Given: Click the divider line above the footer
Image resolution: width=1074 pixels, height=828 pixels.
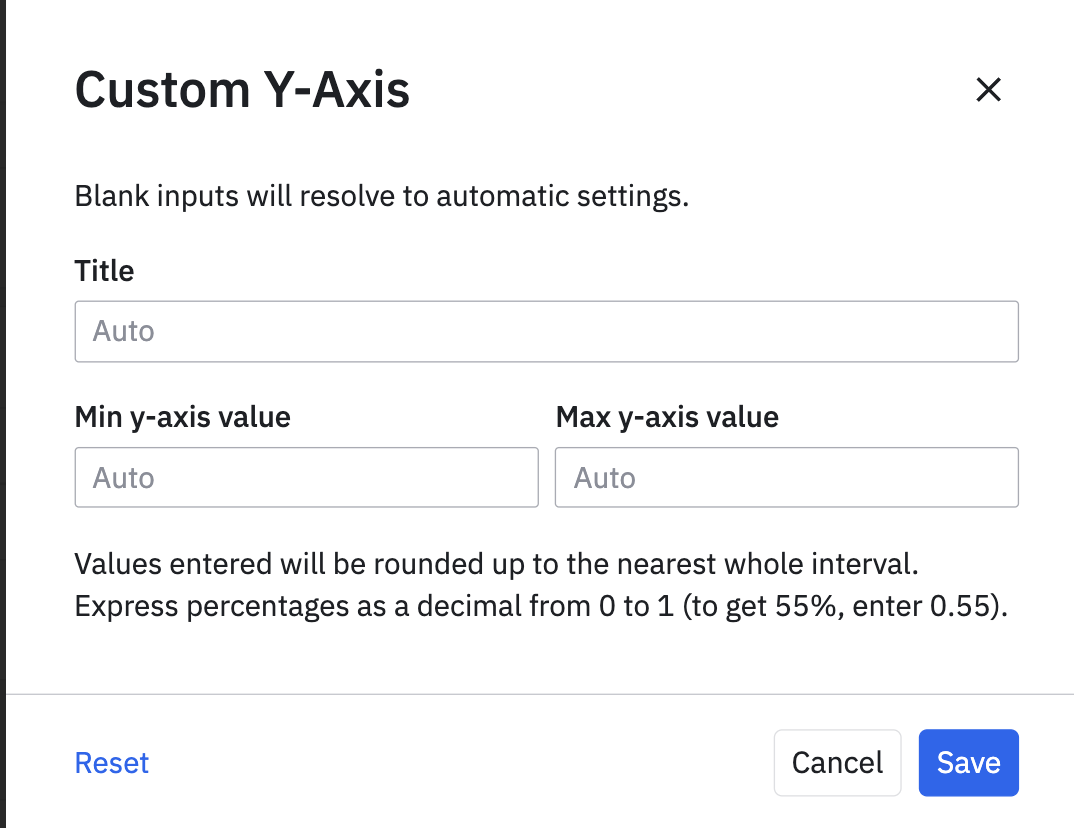Looking at the screenshot, I should coord(540,694).
